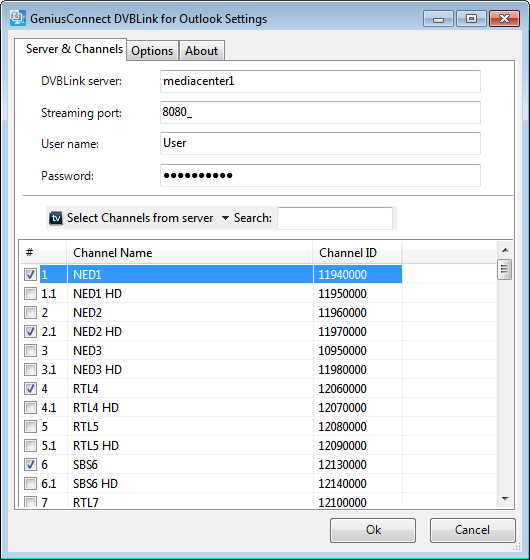Click the NED3 HD channel name
Viewport: 530px width, 560px height.
point(97,370)
